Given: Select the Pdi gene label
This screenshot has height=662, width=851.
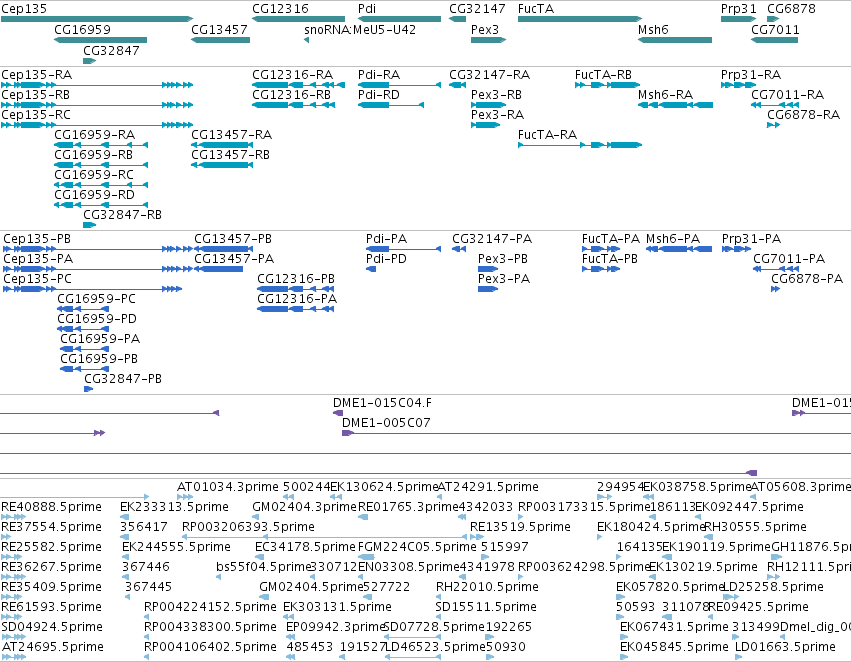Looking at the screenshot, I should (367, 9).
